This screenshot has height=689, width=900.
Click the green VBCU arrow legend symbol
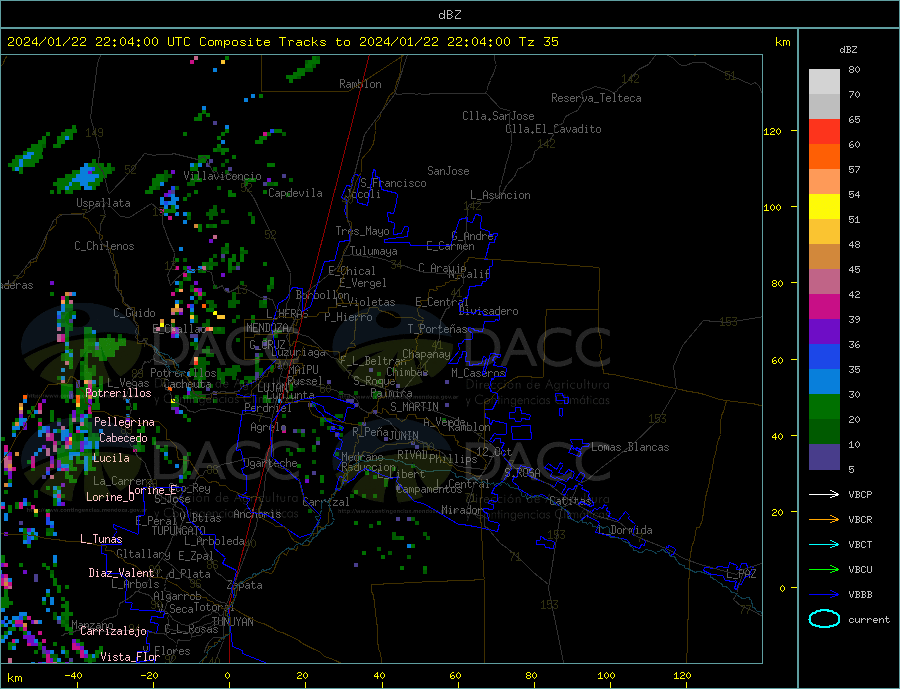pyautogui.click(x=824, y=570)
